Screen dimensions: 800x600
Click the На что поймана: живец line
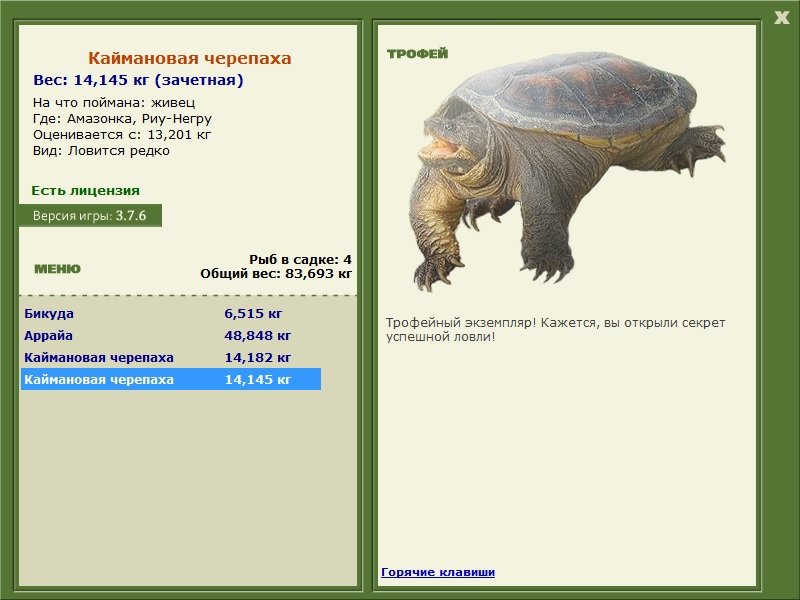point(114,103)
